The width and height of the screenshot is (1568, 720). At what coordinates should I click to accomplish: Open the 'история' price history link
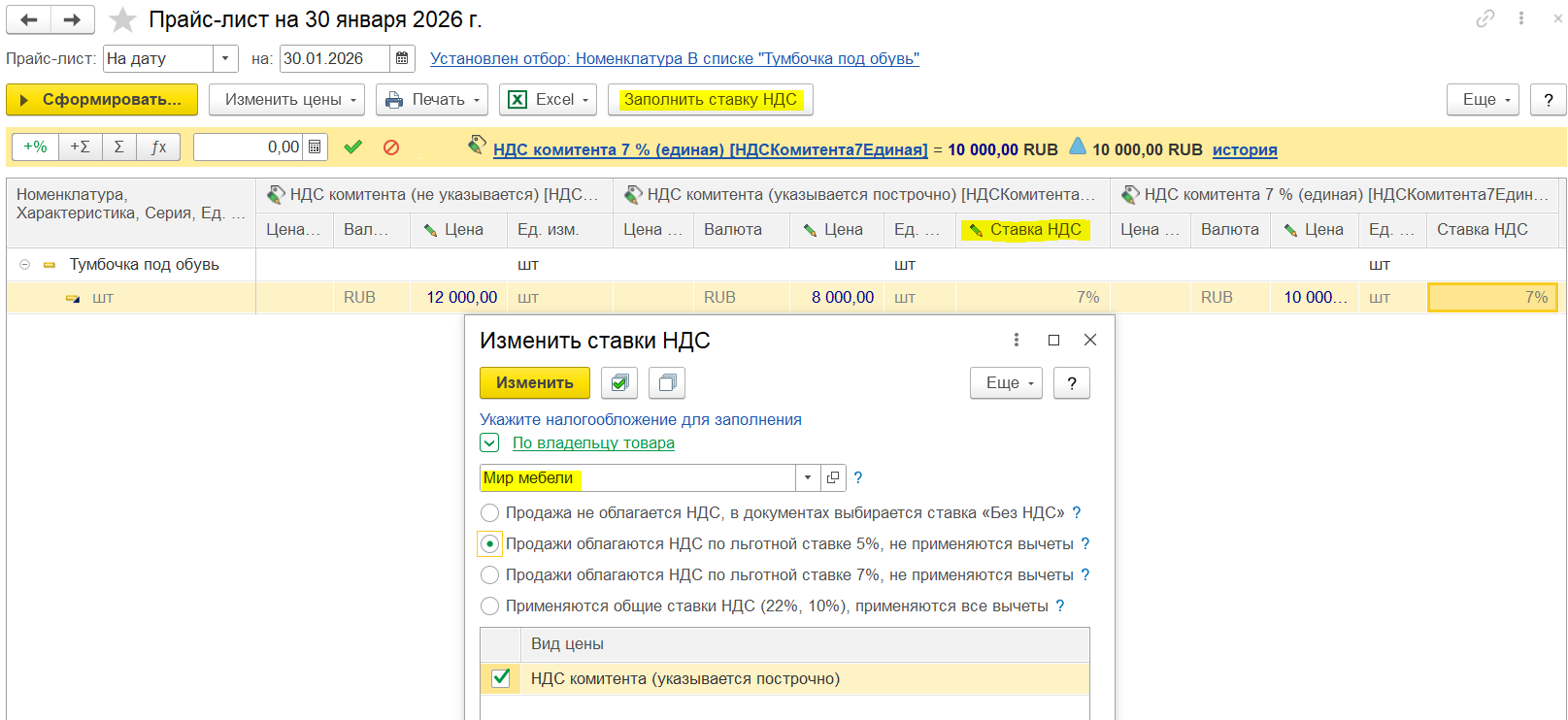tap(1245, 149)
